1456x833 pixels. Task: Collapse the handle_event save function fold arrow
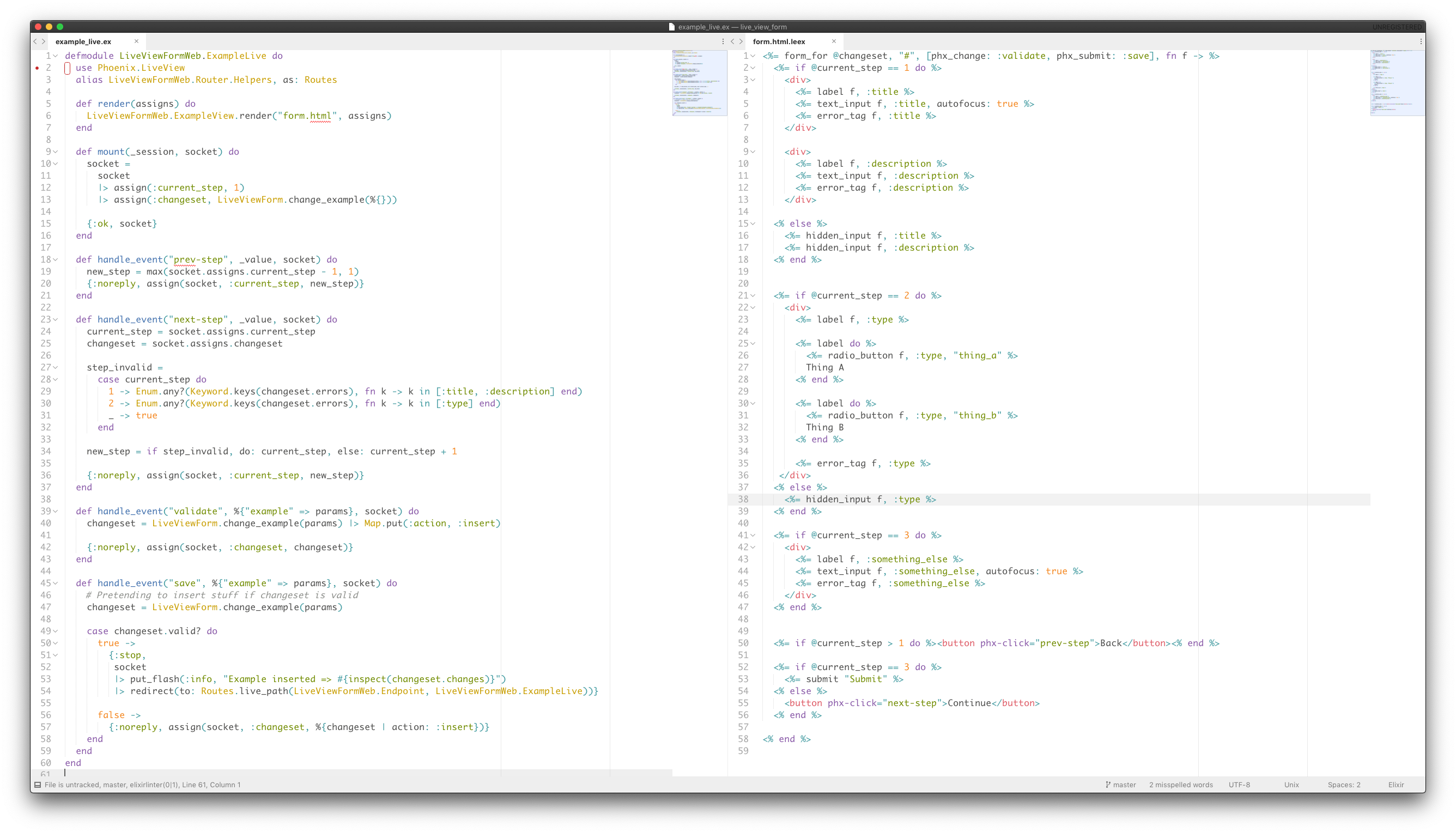(x=56, y=583)
